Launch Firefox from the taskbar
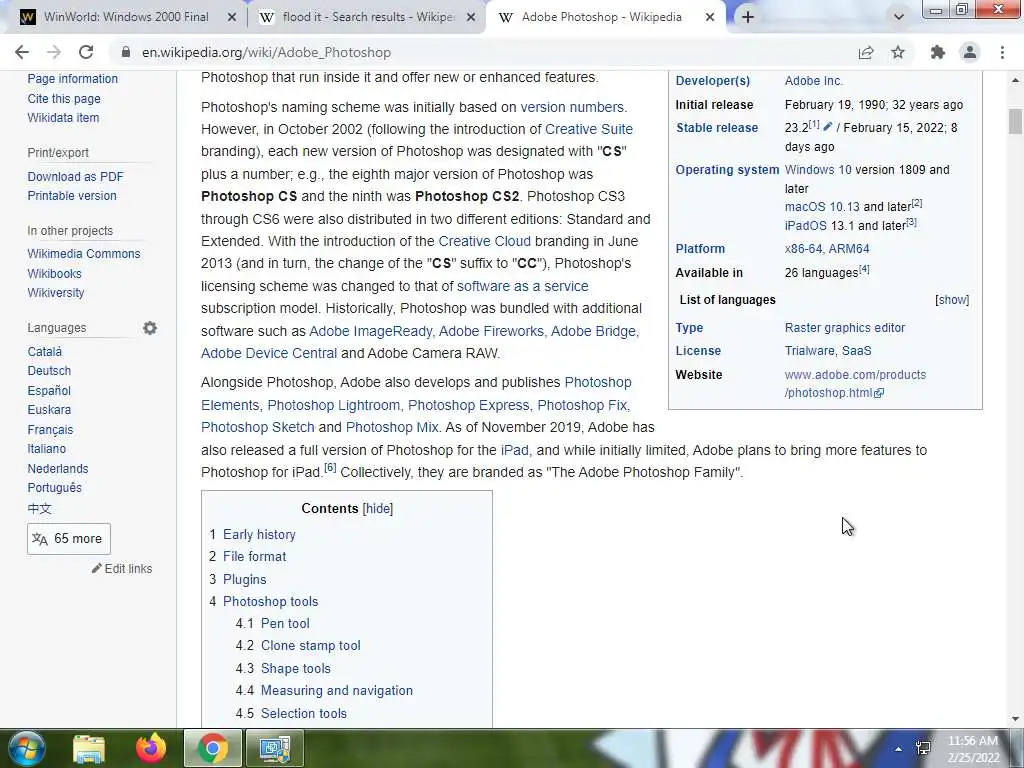Viewport: 1024px width, 768px height. [x=151, y=748]
